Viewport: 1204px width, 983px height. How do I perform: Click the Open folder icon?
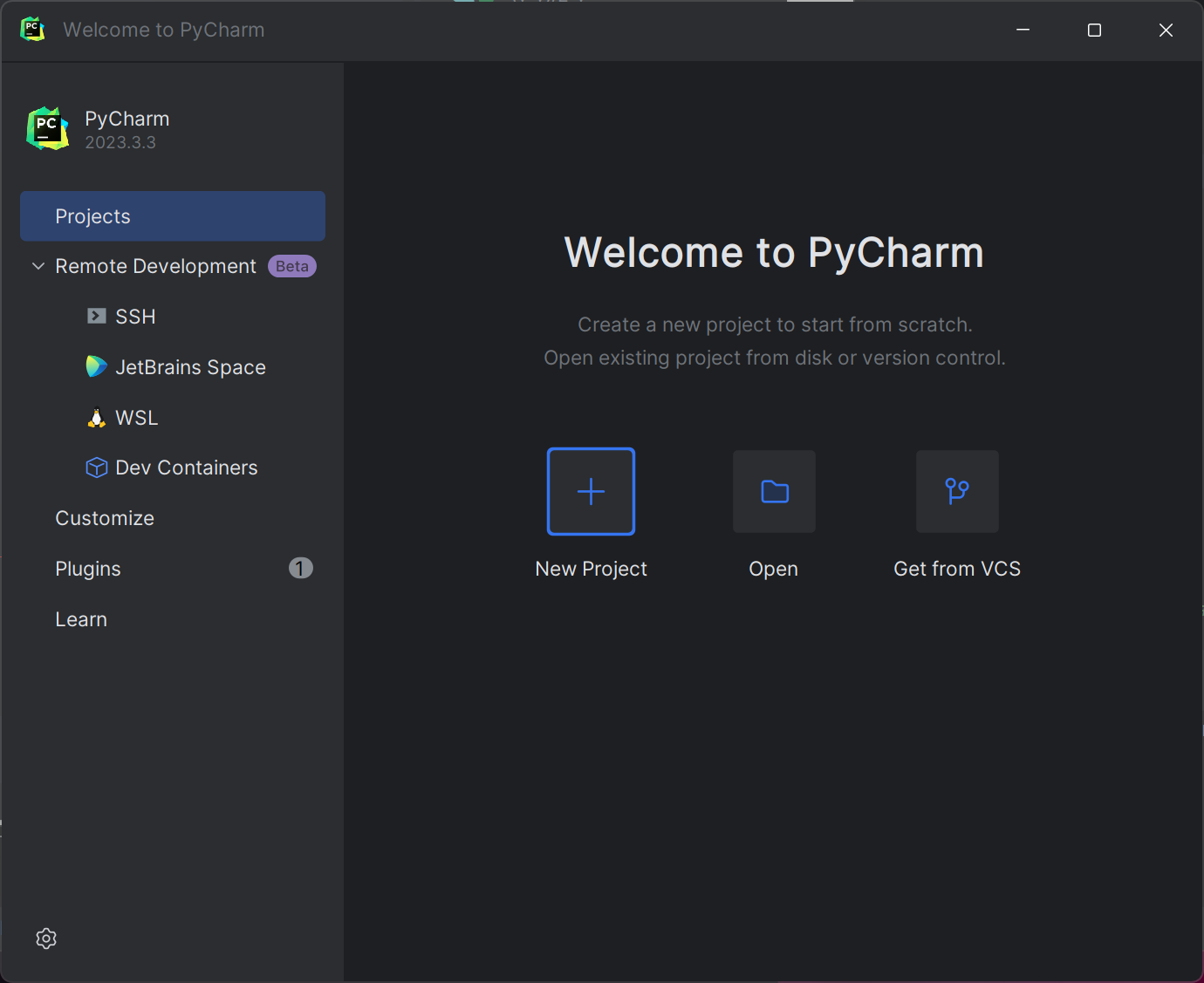(773, 491)
